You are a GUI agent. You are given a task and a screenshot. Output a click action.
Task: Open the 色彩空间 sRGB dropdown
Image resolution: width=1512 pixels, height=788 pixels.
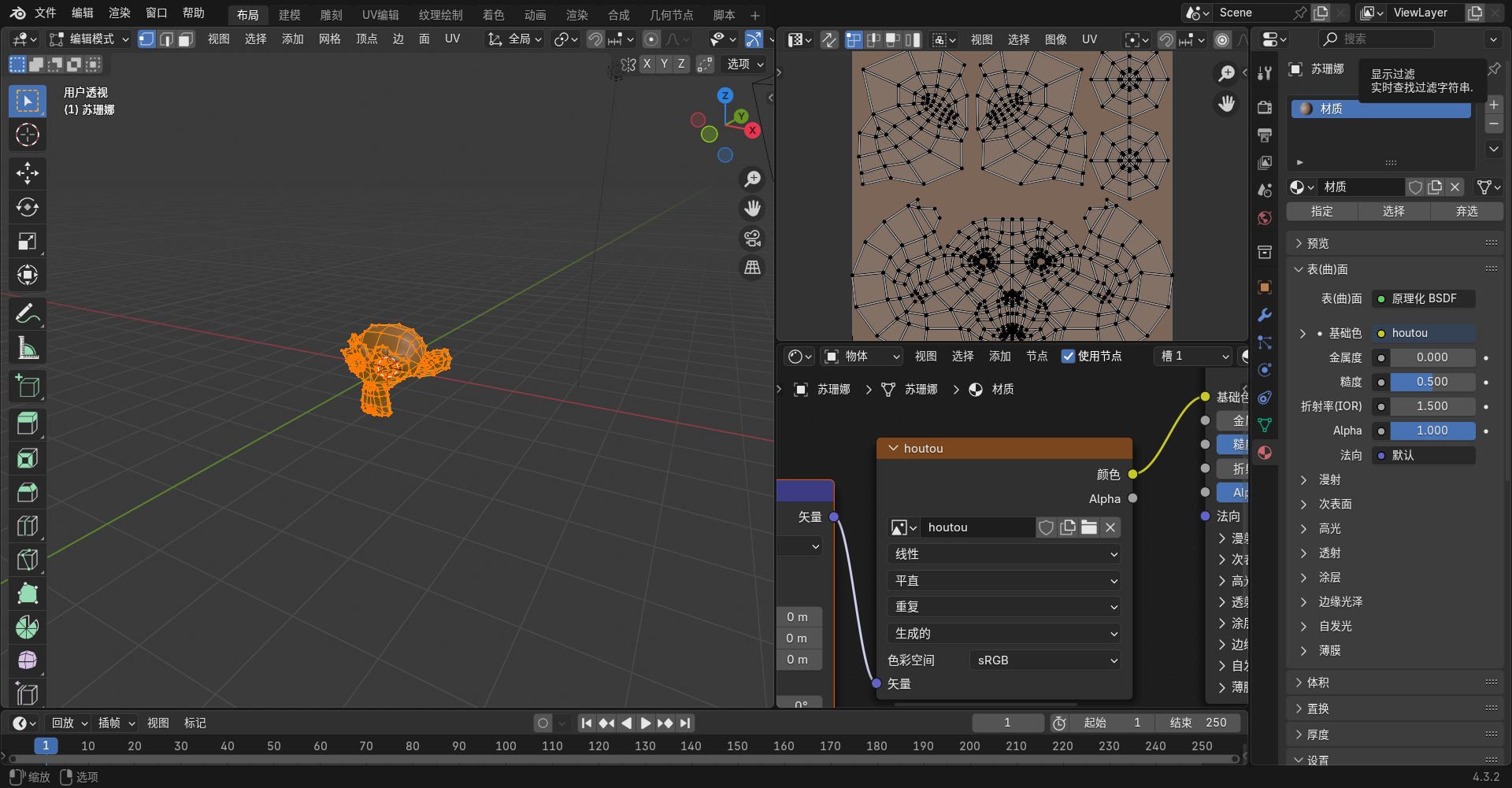1045,660
